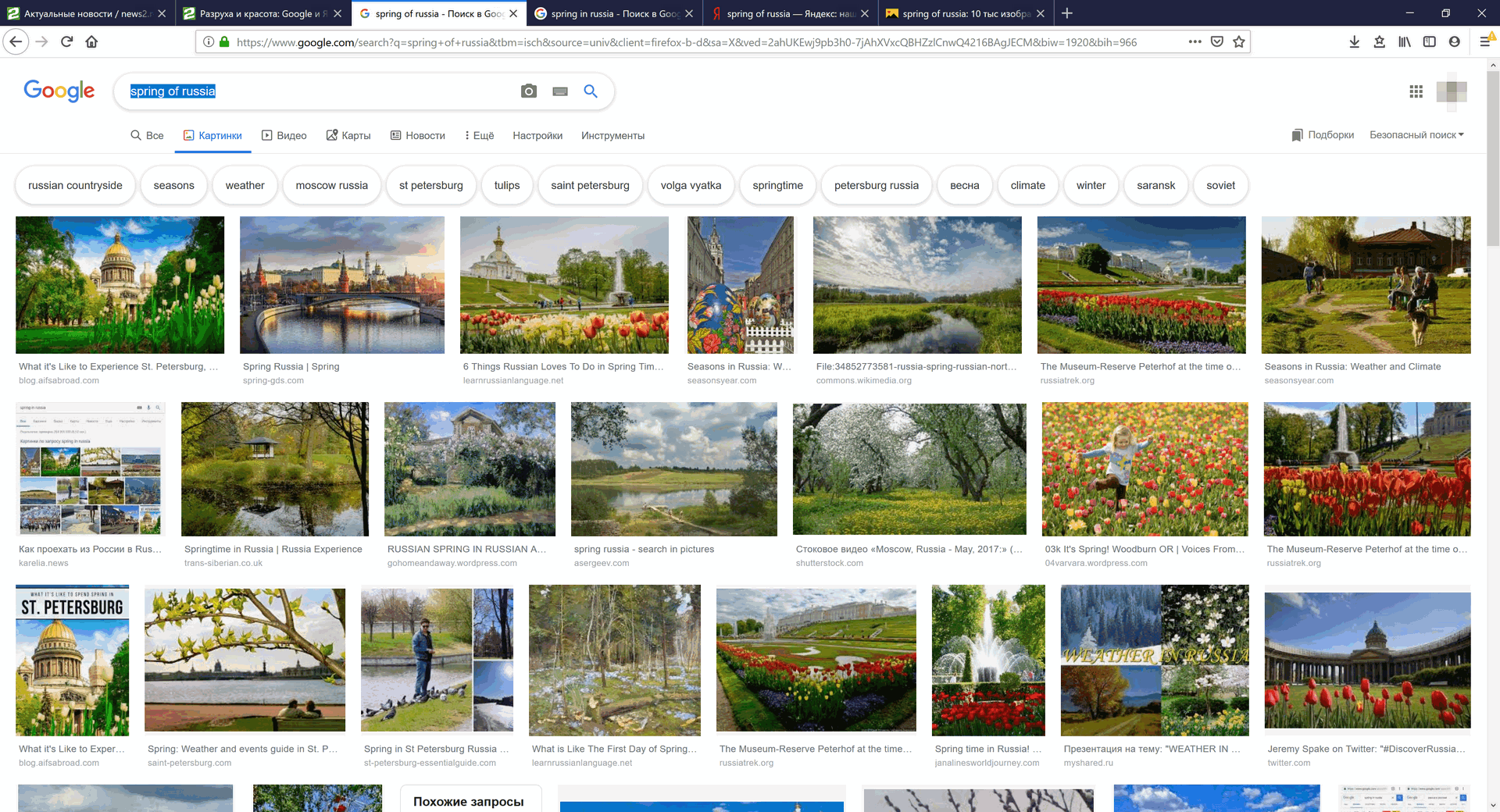The height and width of the screenshot is (812, 1500).
Task: Expand the Ещё menu
Action: pyautogui.click(x=479, y=136)
